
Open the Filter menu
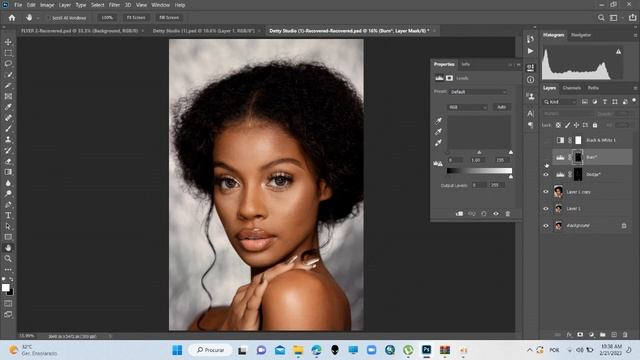[114, 5]
